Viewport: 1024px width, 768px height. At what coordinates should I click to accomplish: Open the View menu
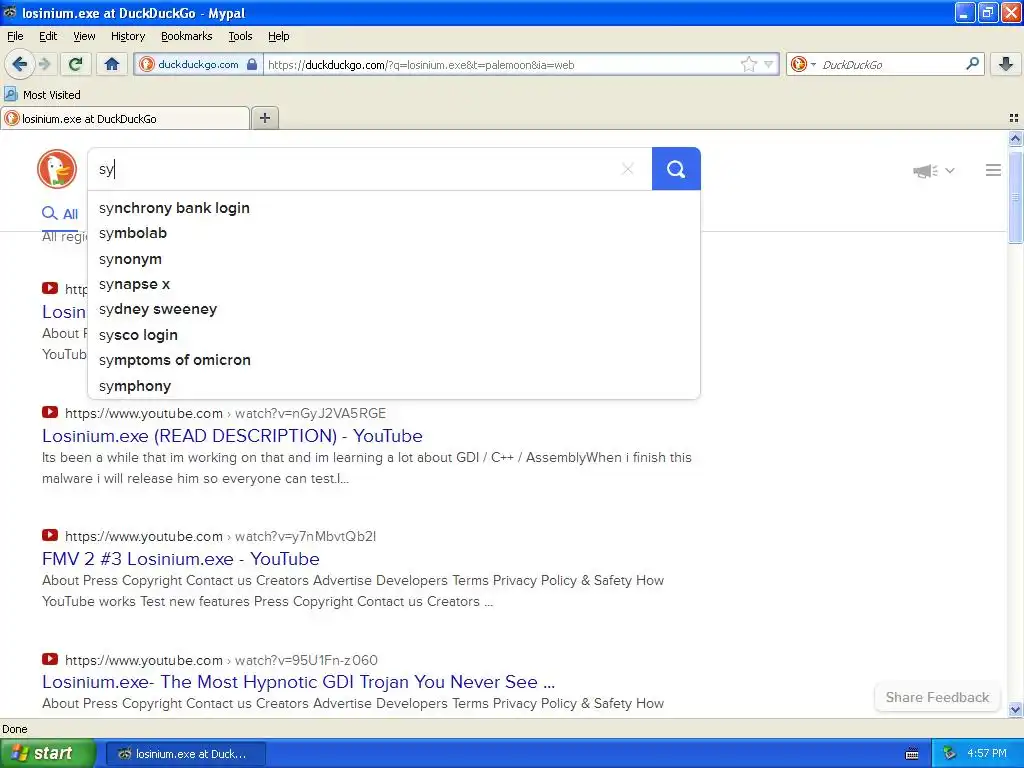[84, 36]
